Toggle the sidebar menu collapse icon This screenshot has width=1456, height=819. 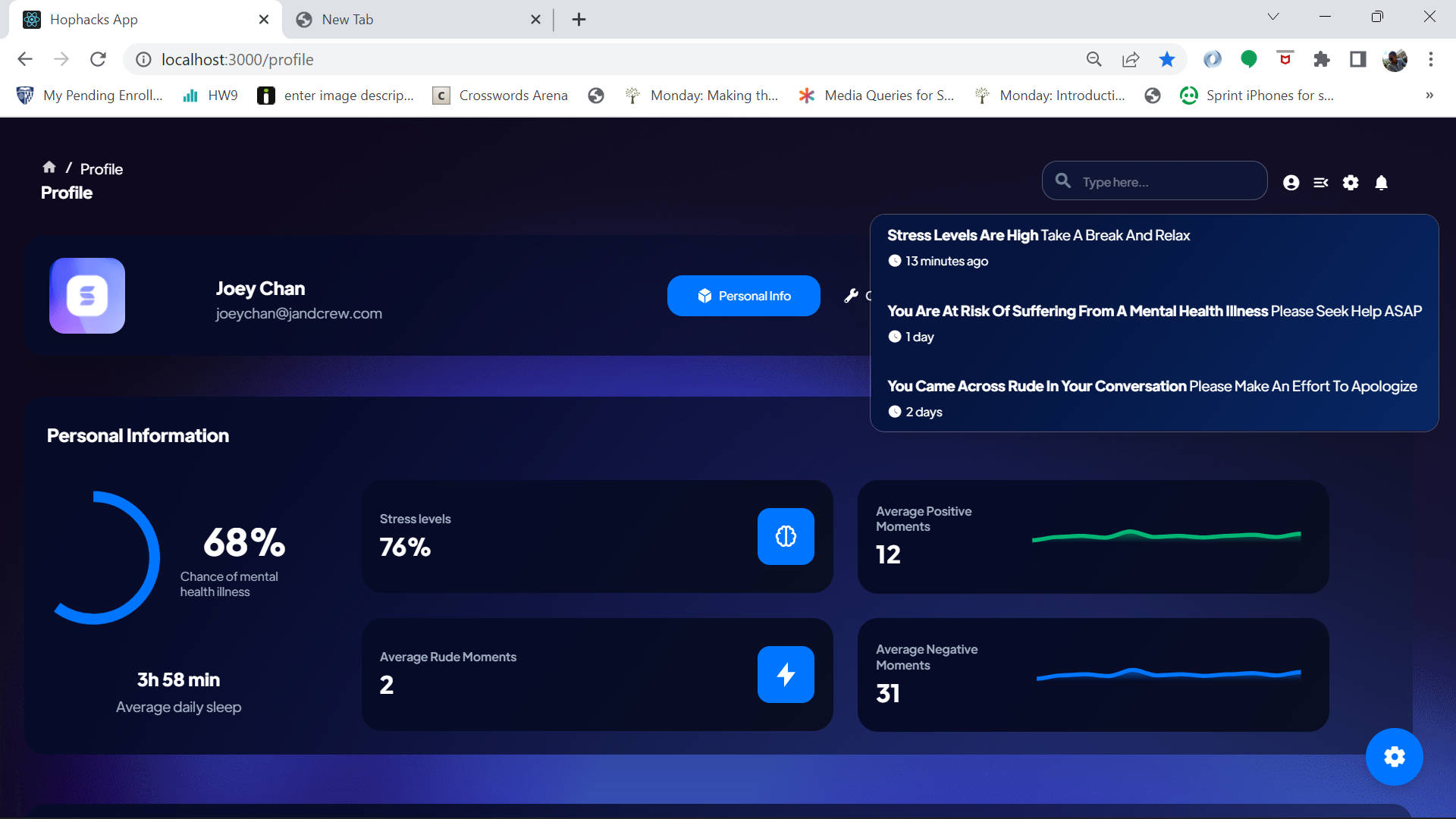tap(1320, 183)
